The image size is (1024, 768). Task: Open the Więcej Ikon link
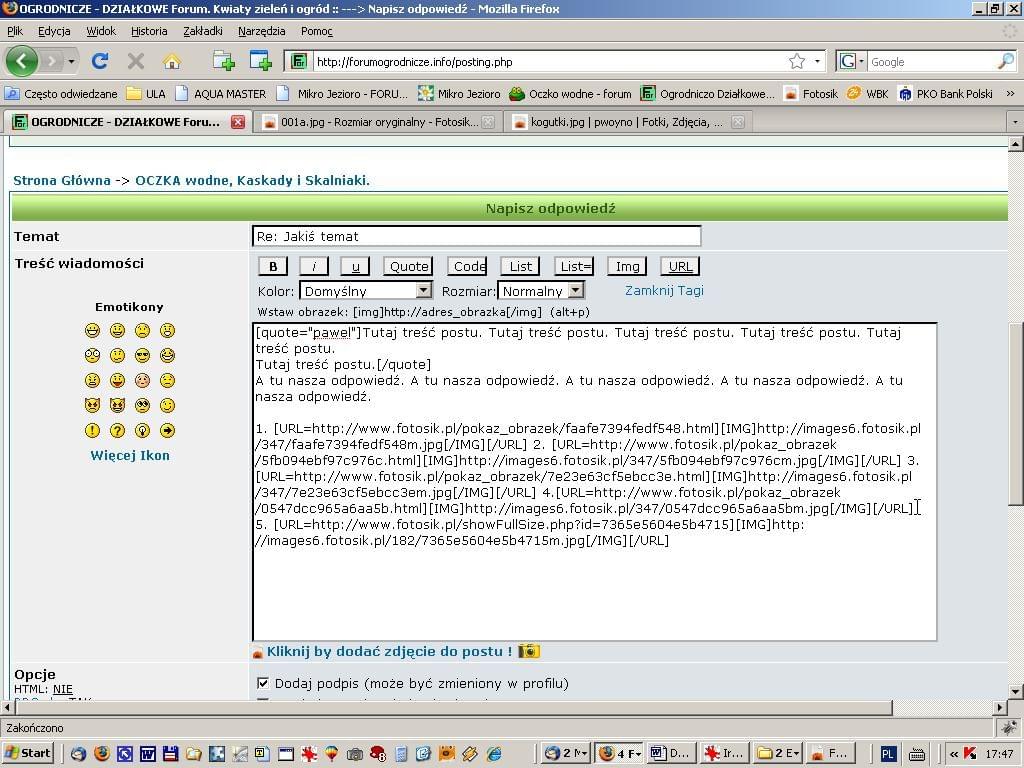point(130,455)
